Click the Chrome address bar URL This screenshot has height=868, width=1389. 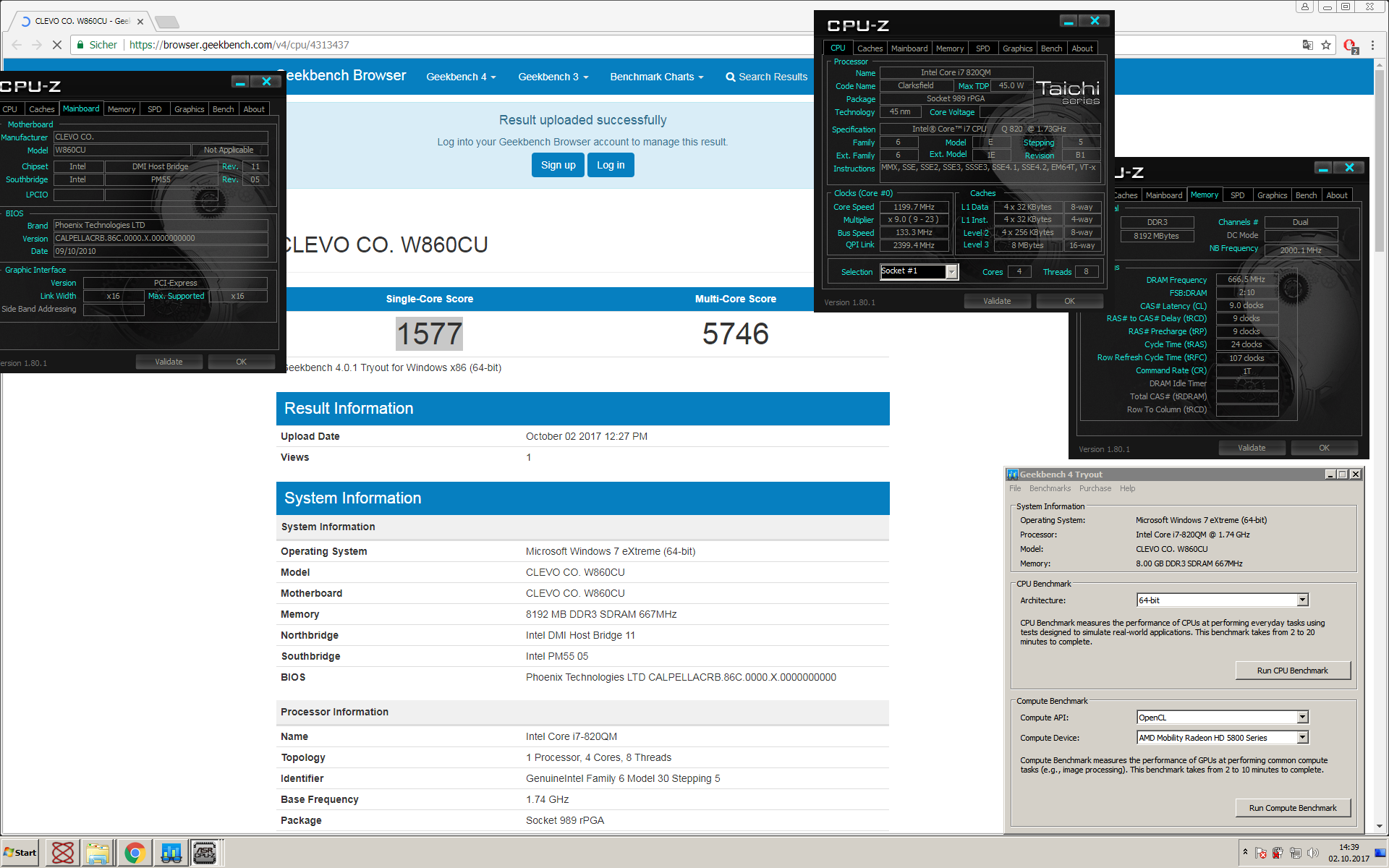[x=239, y=45]
